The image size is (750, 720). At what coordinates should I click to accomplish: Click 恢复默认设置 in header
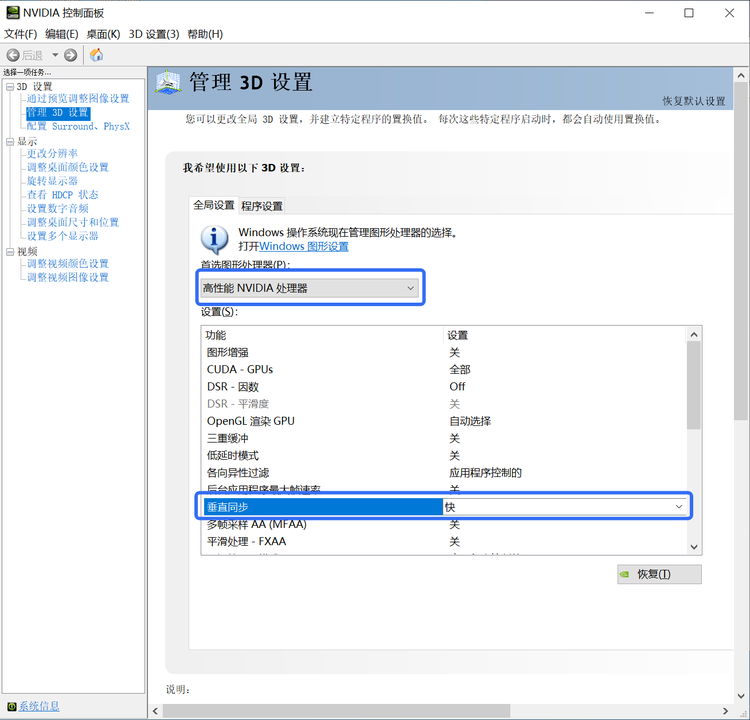tap(694, 101)
